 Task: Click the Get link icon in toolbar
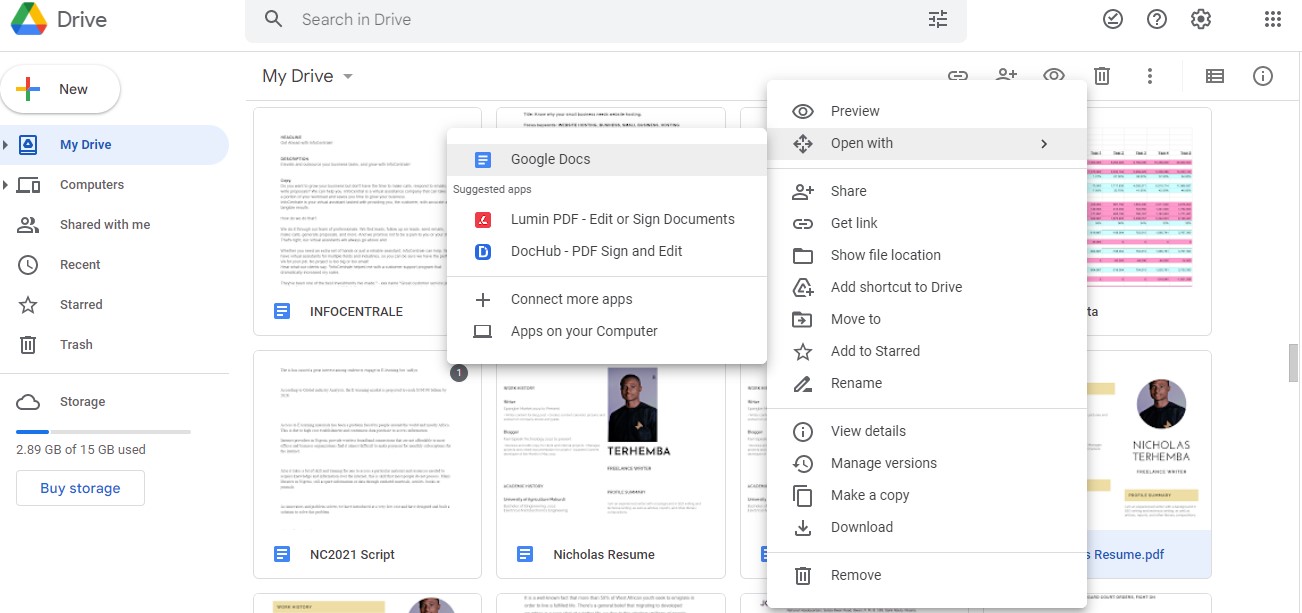(x=958, y=75)
